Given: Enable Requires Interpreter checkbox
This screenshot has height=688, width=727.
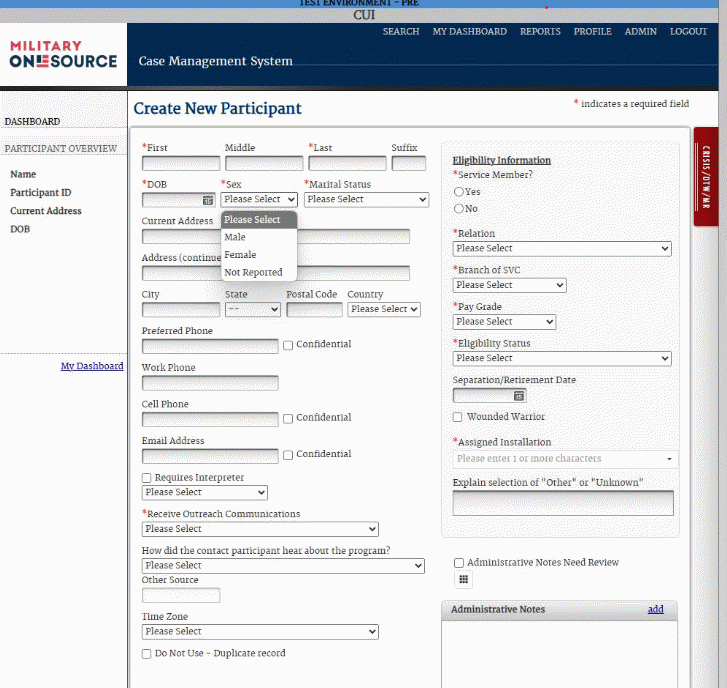Looking at the screenshot, I should click(147, 478).
